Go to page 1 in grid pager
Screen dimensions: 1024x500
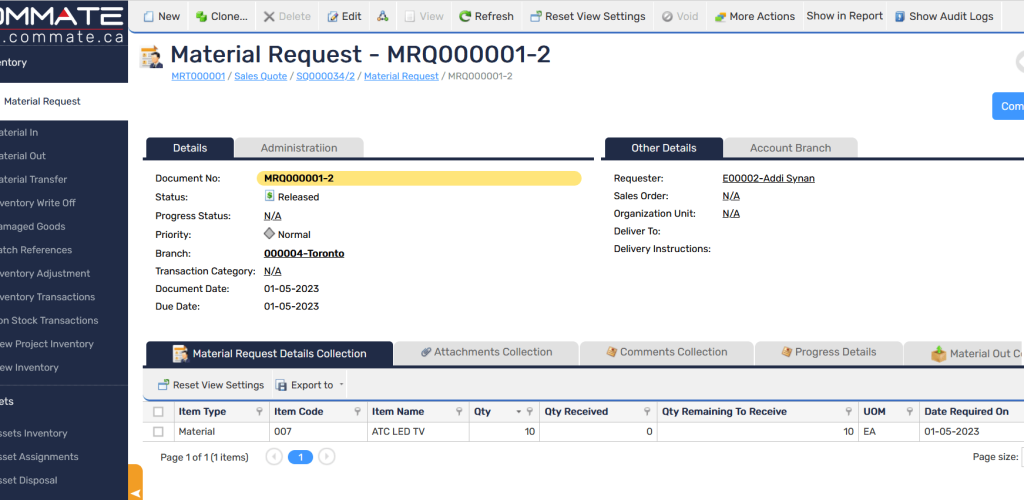click(x=300, y=457)
